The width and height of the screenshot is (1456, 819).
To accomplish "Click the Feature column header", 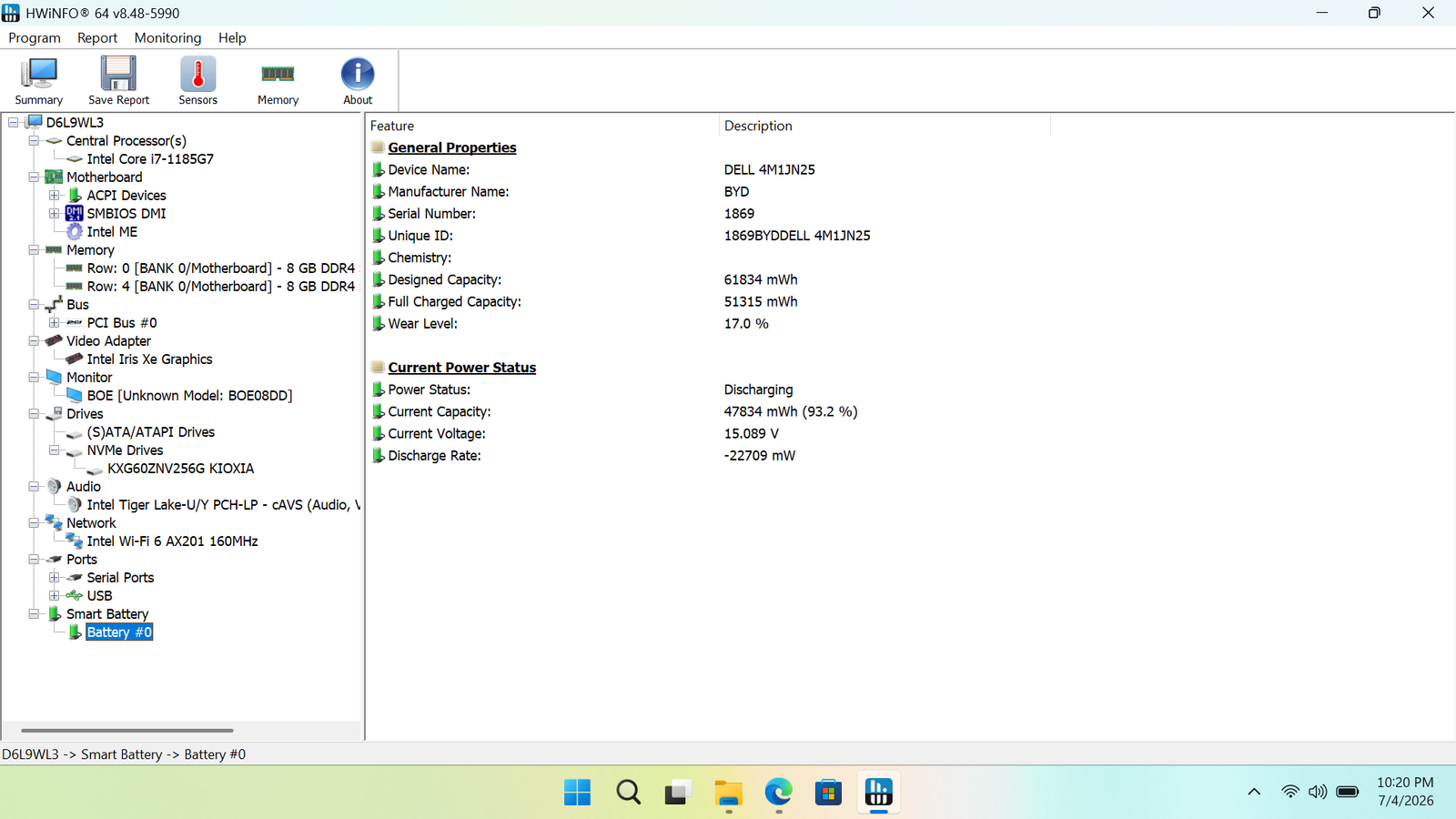I will [542, 126].
